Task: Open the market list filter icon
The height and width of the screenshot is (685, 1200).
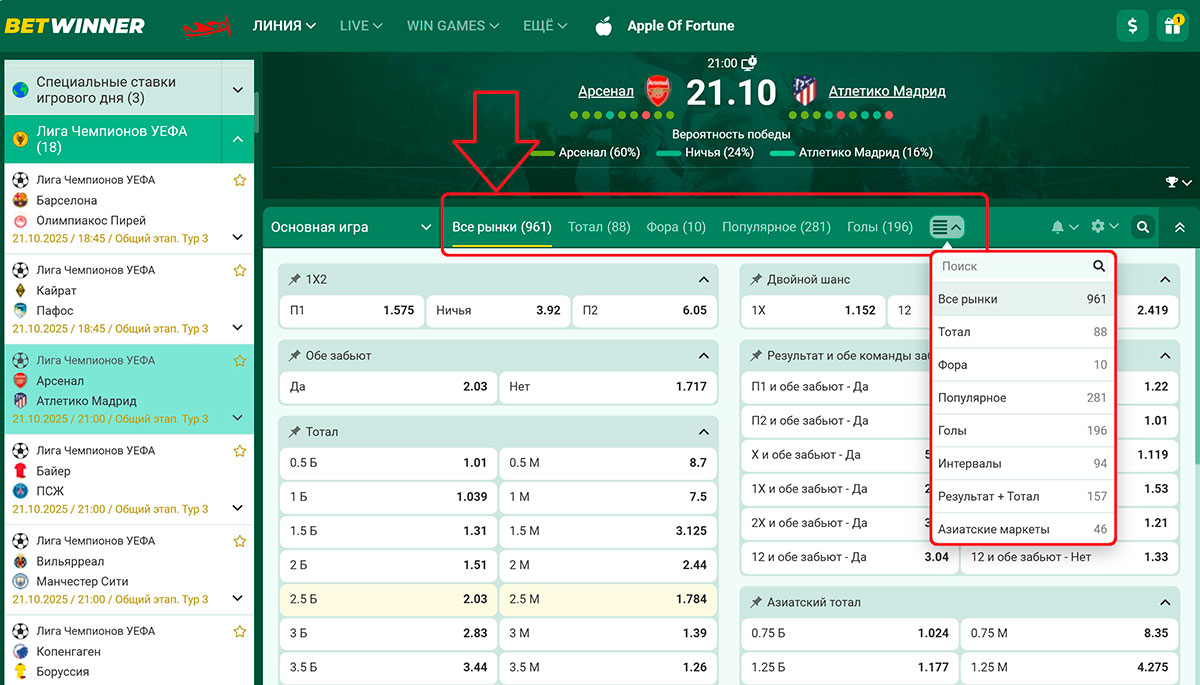Action: coord(946,227)
